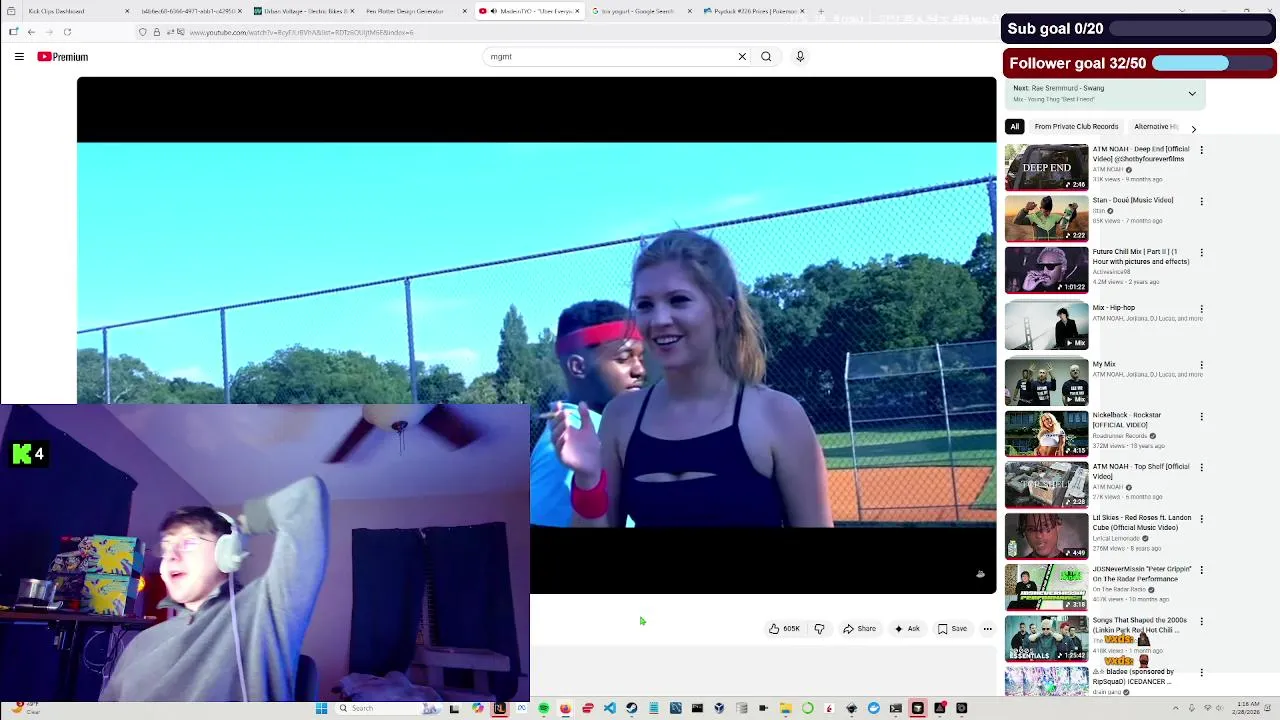Open the options menu for ATM NOAH - Top Shelf
This screenshot has height=720, width=1280.
click(x=1201, y=468)
